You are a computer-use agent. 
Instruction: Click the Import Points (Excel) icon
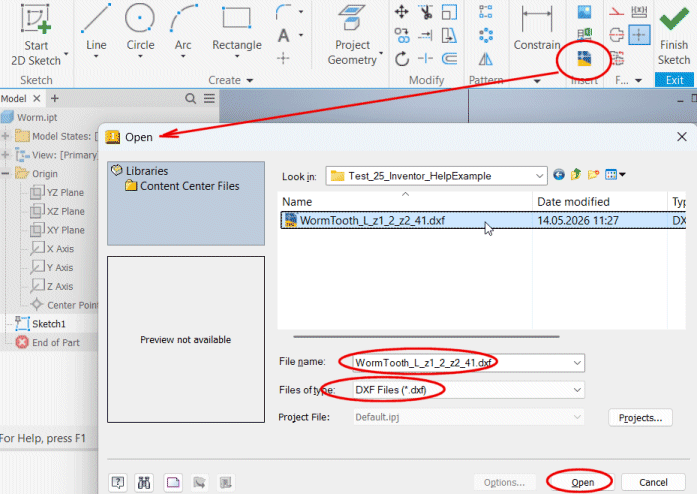584,35
